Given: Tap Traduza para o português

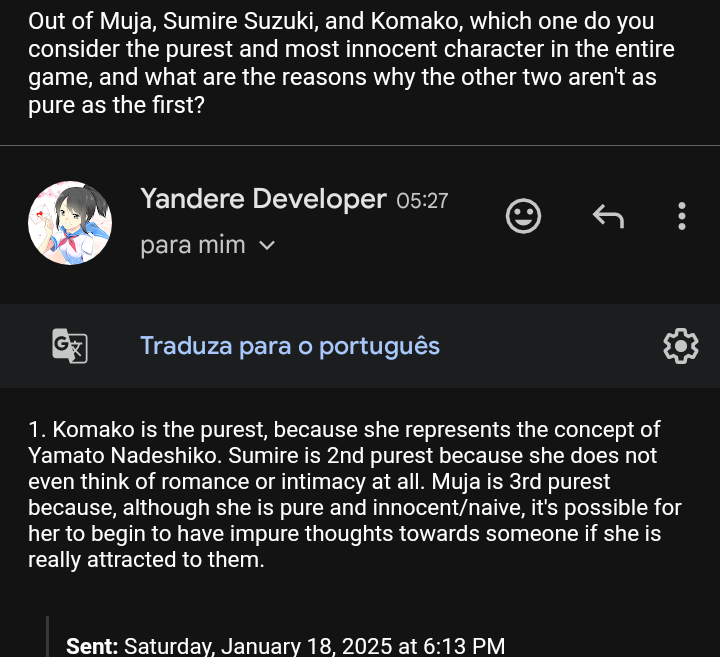Looking at the screenshot, I should tap(290, 346).
